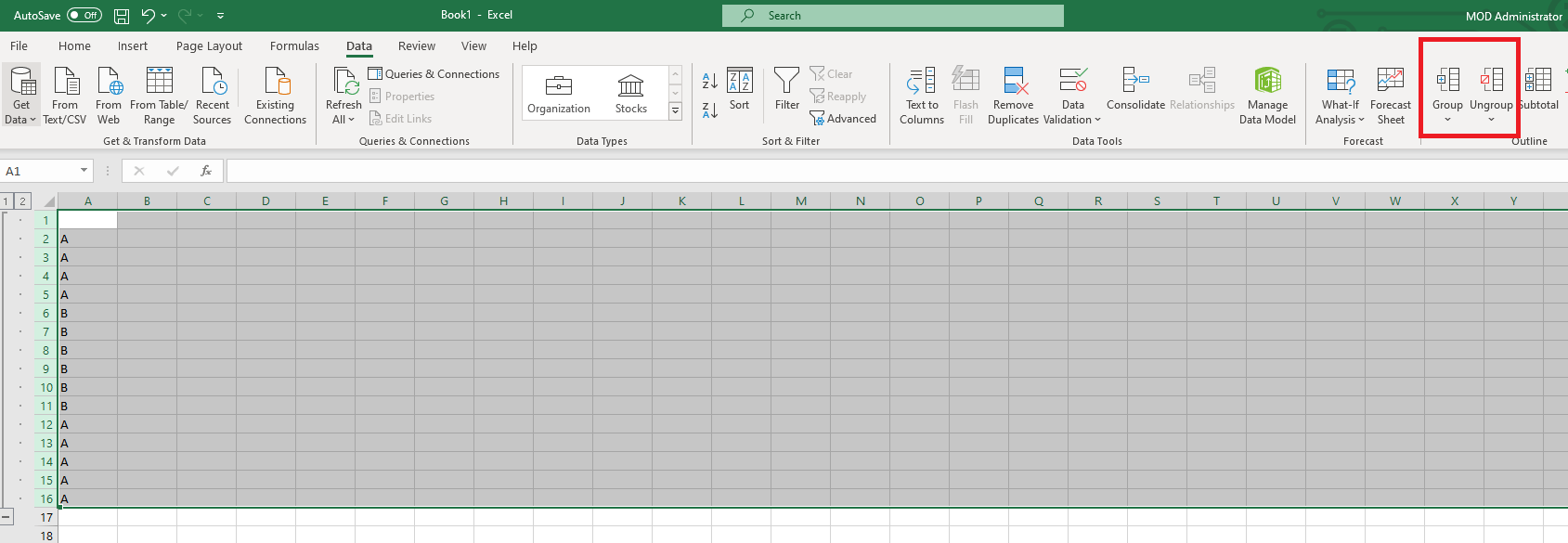Open the Undo history dropdown arrow
This screenshot has width=1568, height=543.
[164, 16]
